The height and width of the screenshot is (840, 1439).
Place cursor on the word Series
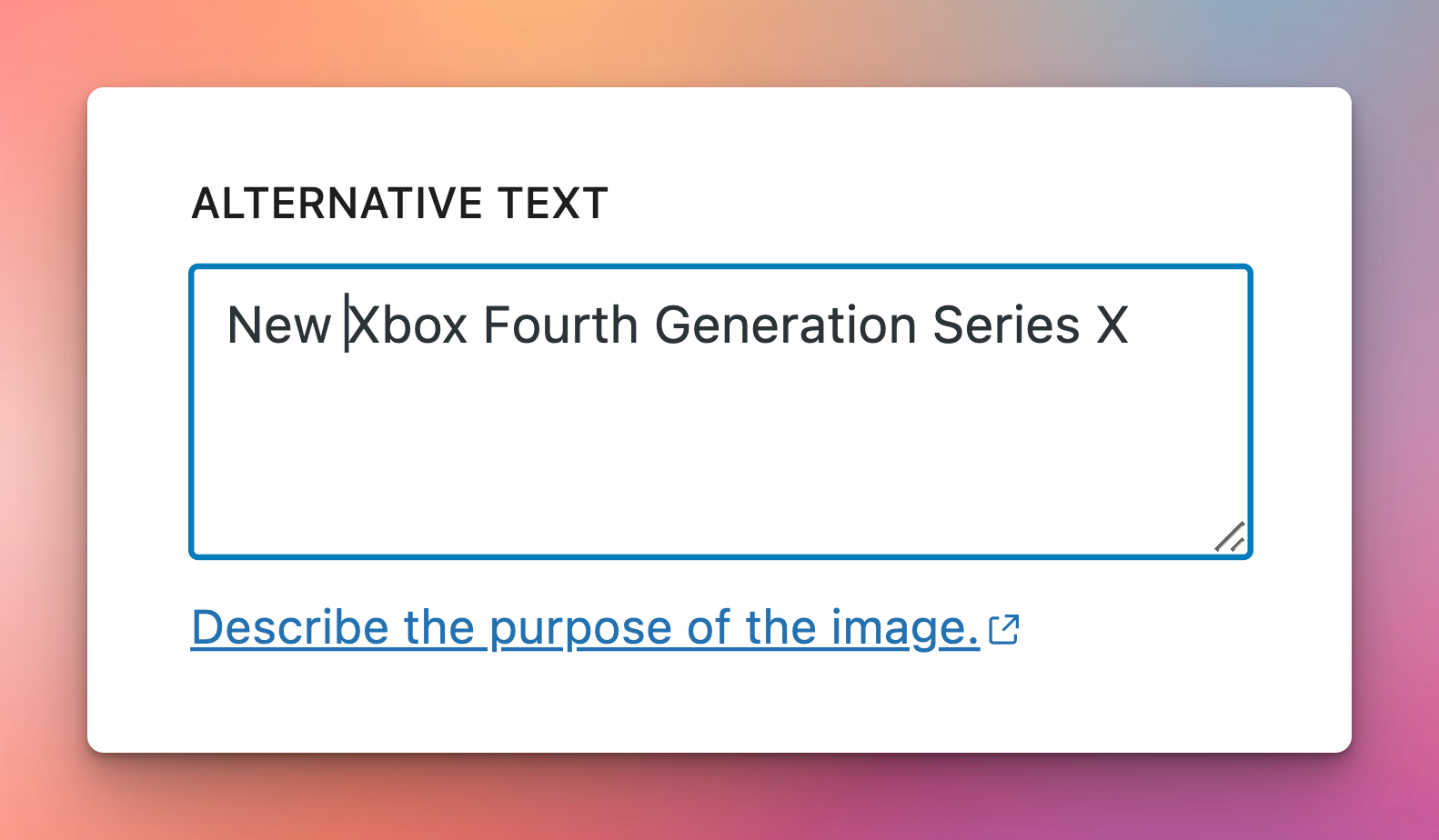tap(1006, 325)
